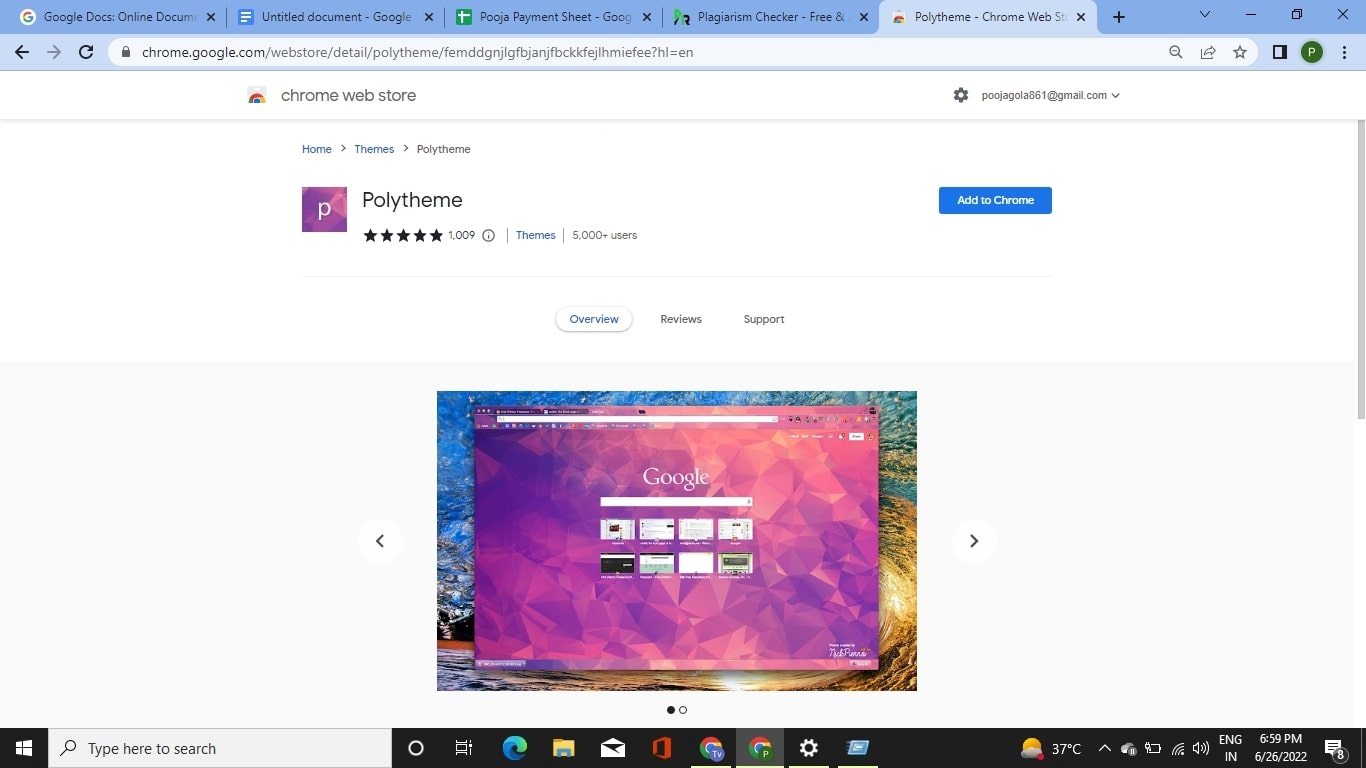Open the Windows Start menu
Viewport: 1366px width, 768px height.
click(24, 748)
